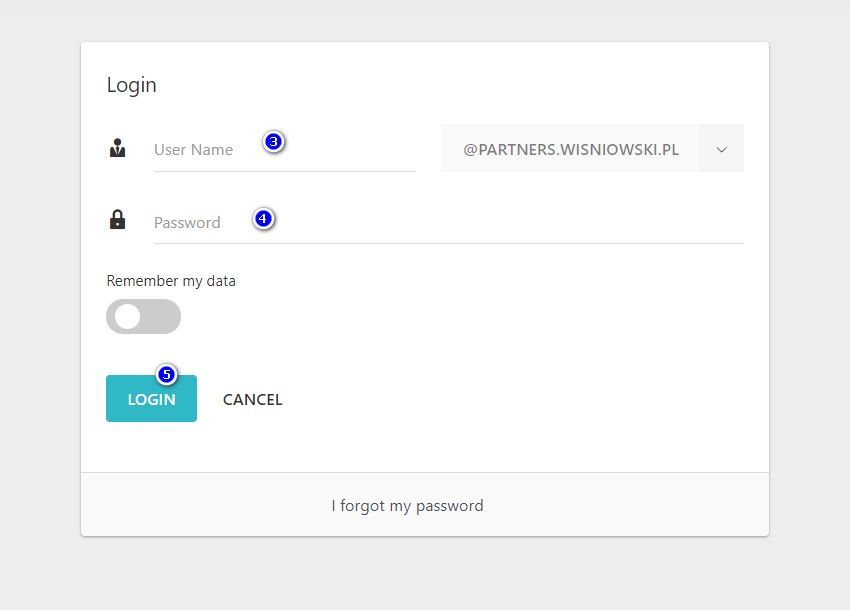Click the user silhouette icon

118,149
